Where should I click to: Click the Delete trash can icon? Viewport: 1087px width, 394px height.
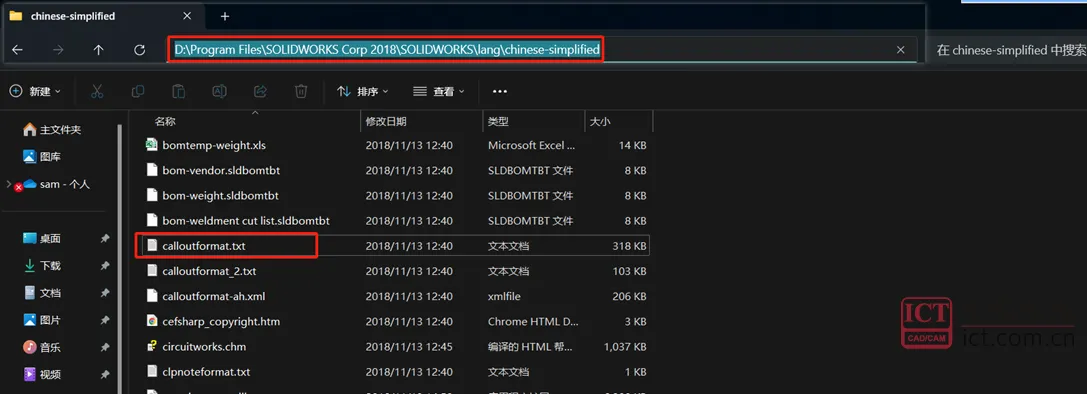click(x=301, y=91)
